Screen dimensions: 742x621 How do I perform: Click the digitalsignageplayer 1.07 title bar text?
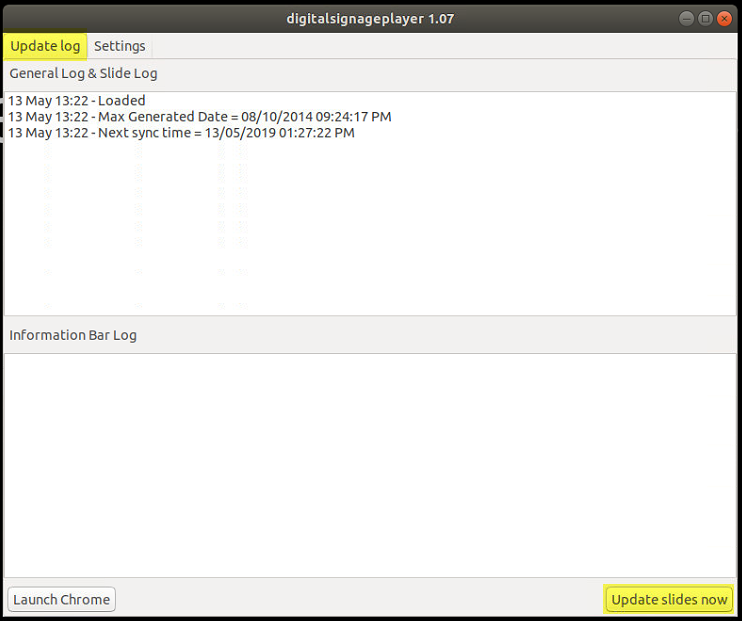(370, 19)
